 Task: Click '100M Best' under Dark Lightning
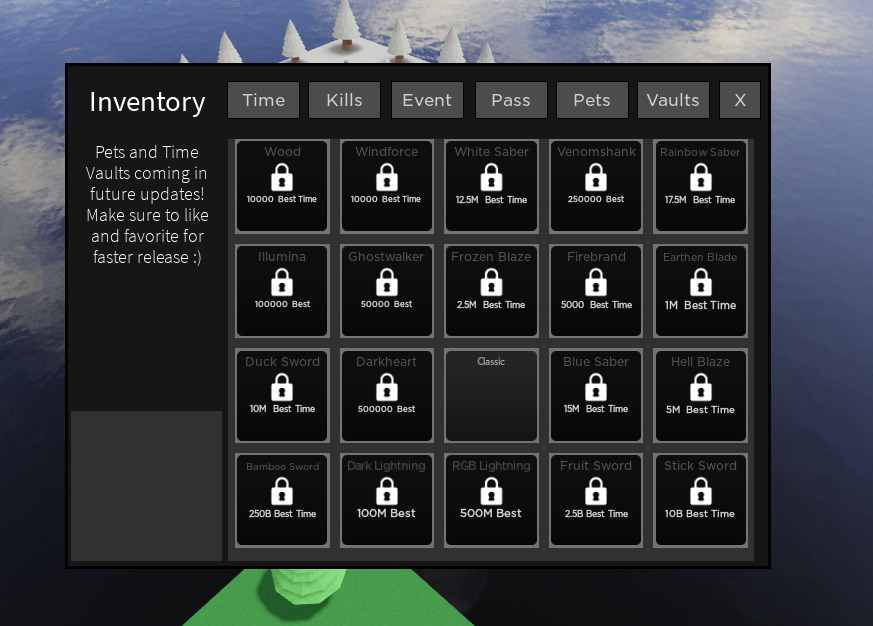click(386, 513)
